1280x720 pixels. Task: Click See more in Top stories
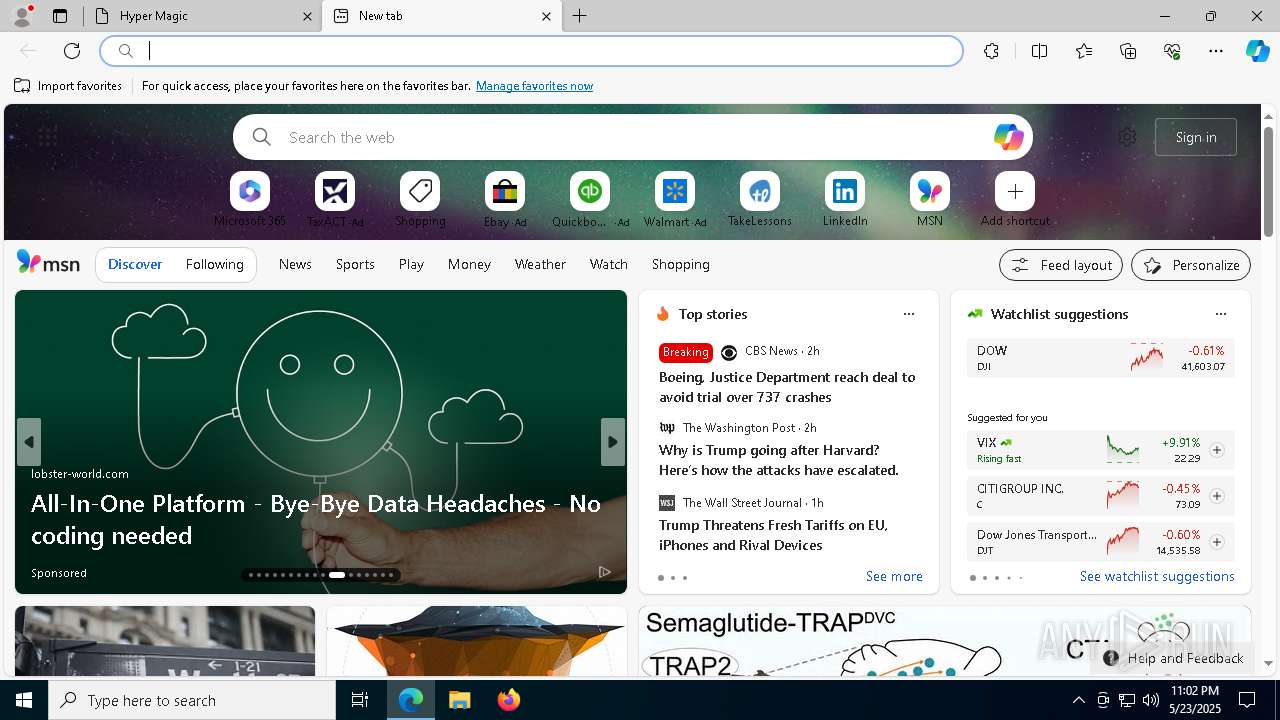894,576
